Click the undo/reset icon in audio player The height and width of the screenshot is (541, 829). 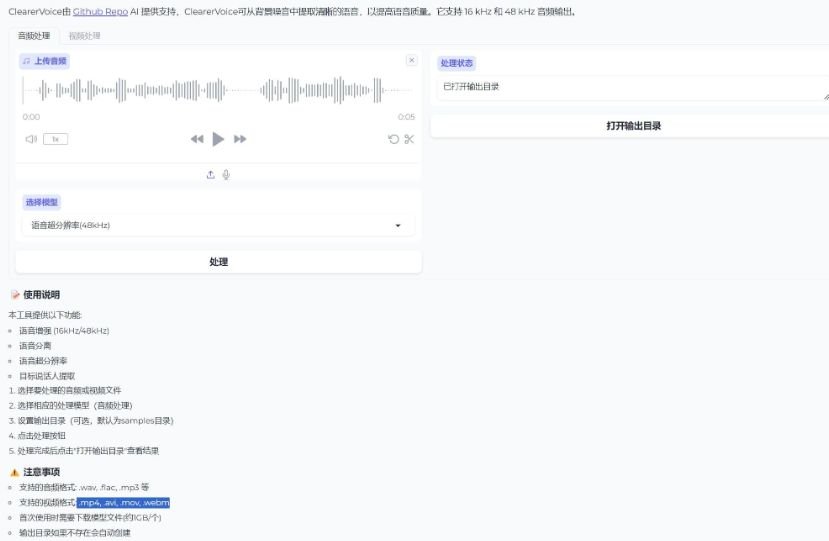coord(393,139)
